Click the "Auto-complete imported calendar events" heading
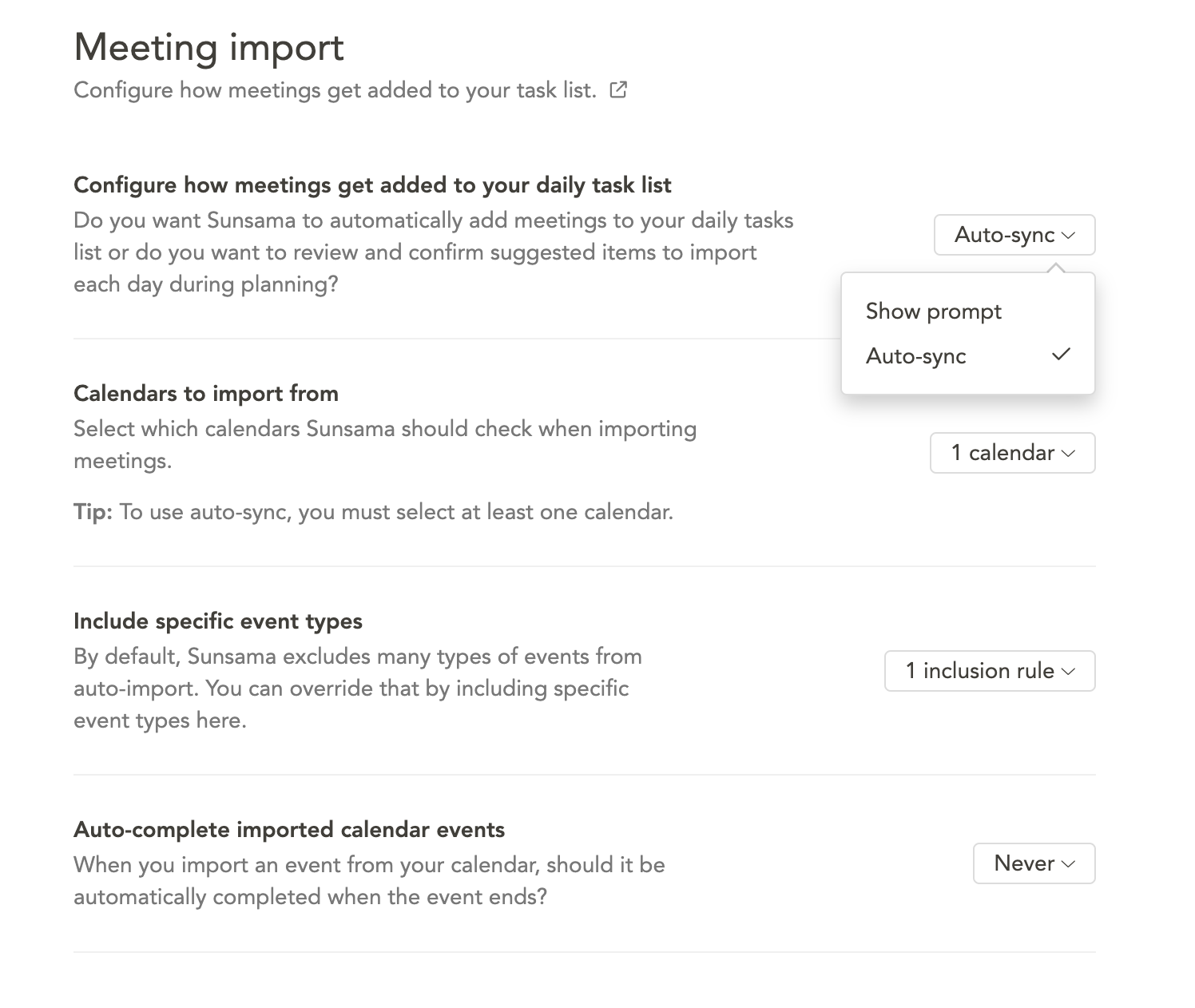The width and height of the screenshot is (1195, 1008). point(289,829)
